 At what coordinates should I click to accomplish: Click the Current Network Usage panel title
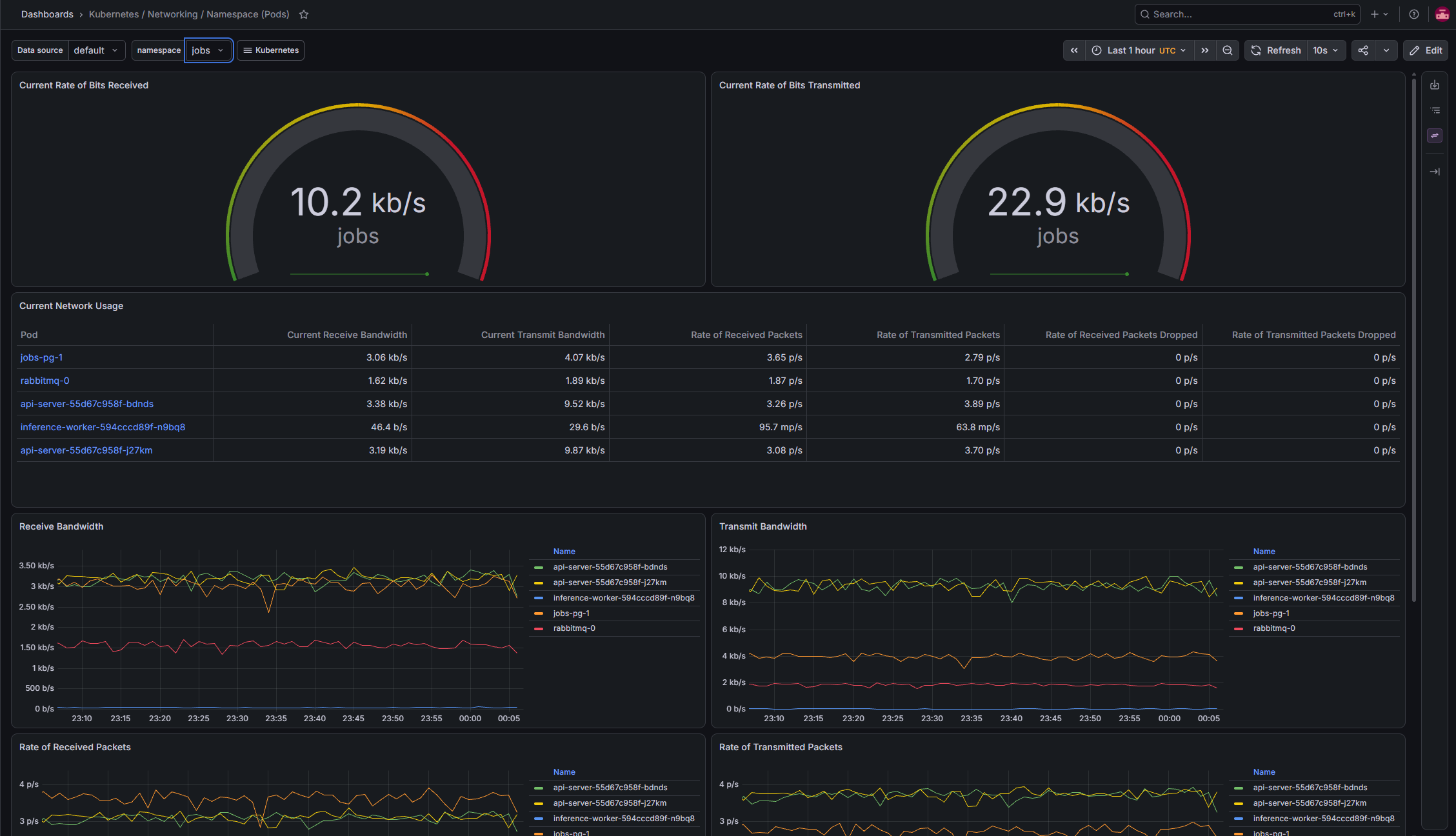tap(71, 306)
